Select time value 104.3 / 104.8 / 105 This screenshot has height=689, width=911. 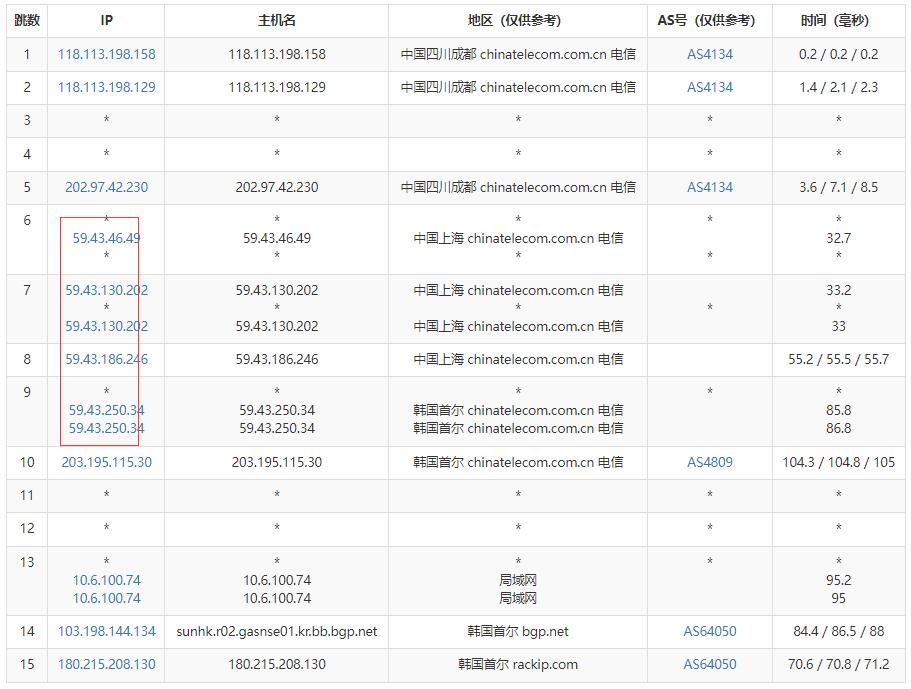[x=838, y=462]
